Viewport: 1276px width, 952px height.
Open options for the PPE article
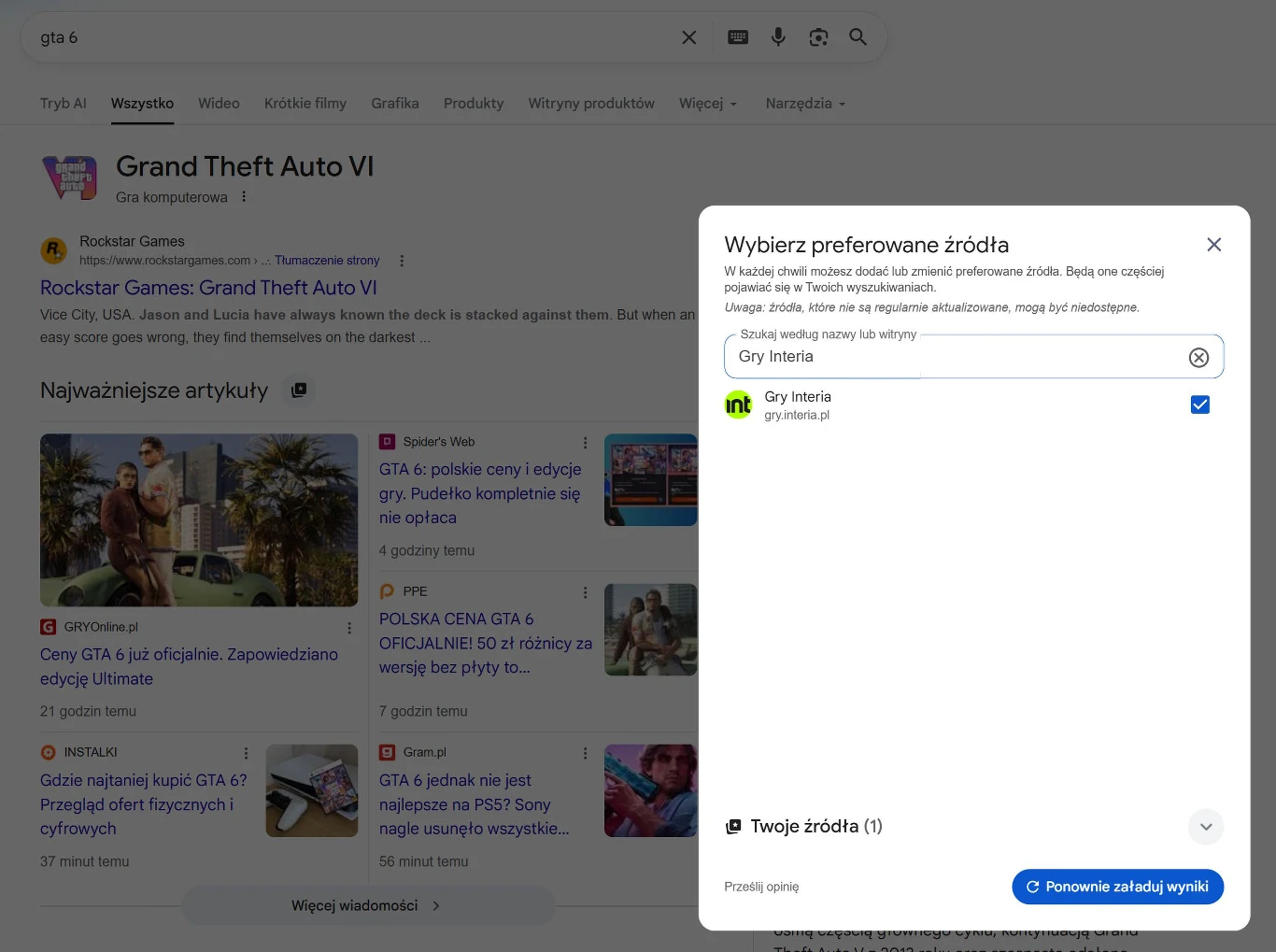pos(586,592)
